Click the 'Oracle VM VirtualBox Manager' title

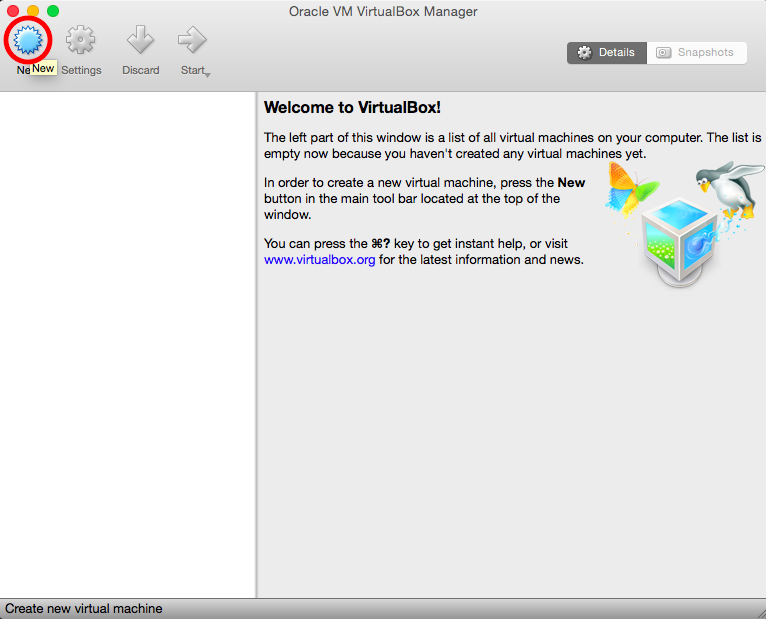tap(383, 11)
